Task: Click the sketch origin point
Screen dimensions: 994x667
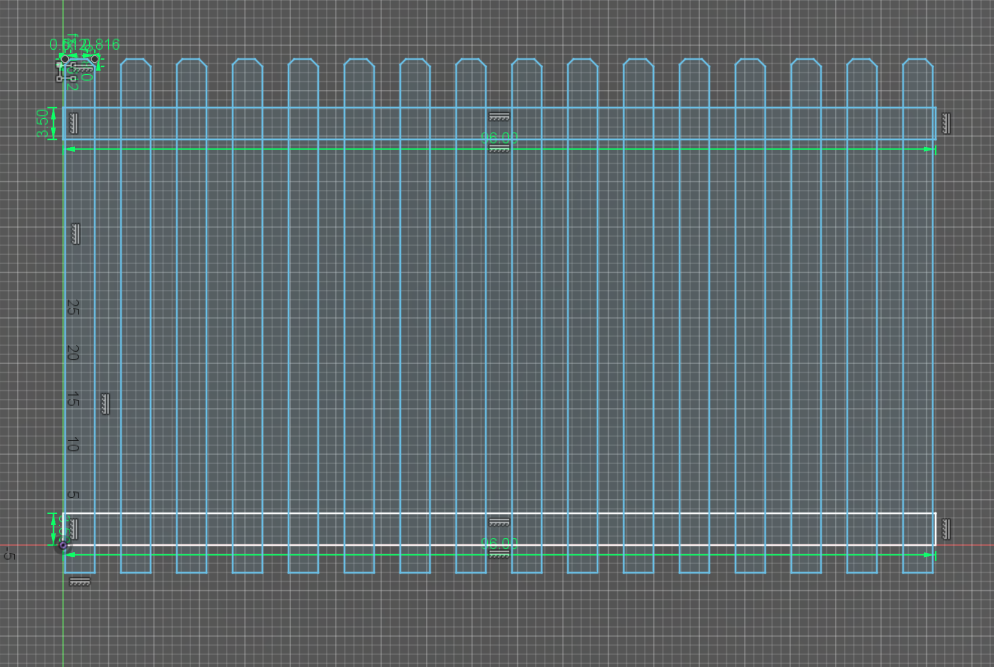Action: (63, 545)
